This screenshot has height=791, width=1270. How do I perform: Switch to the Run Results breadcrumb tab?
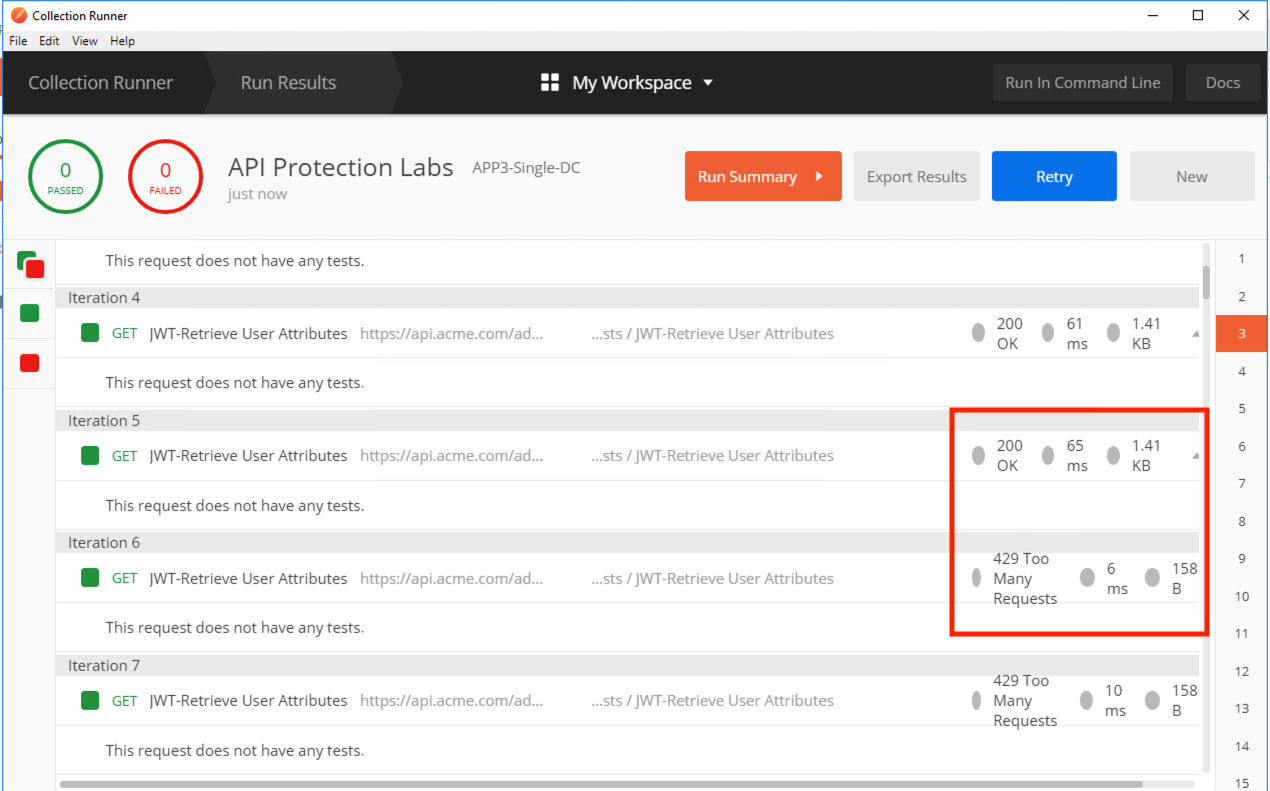coord(288,83)
